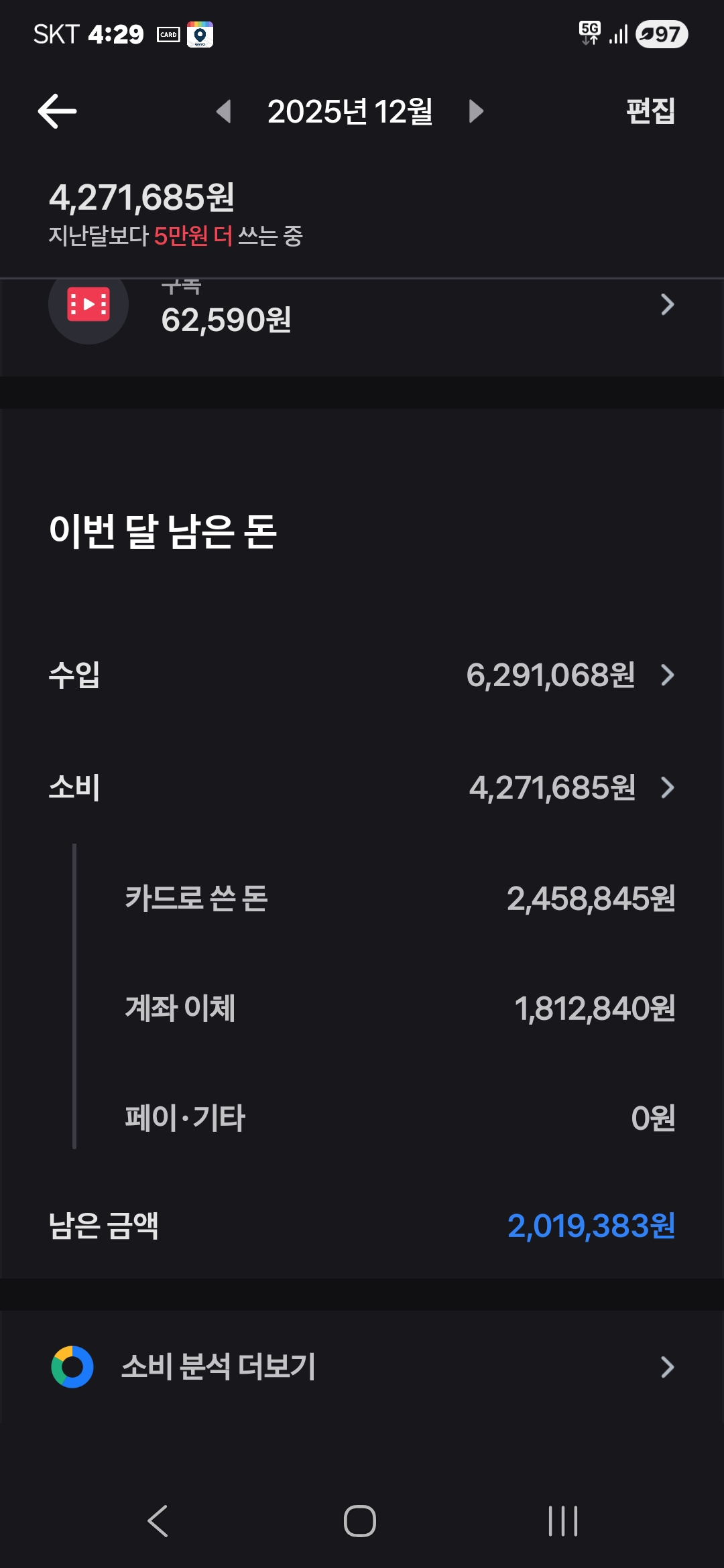724x1568 pixels.
Task: Tap the back arrow at top left
Action: pyautogui.click(x=57, y=111)
